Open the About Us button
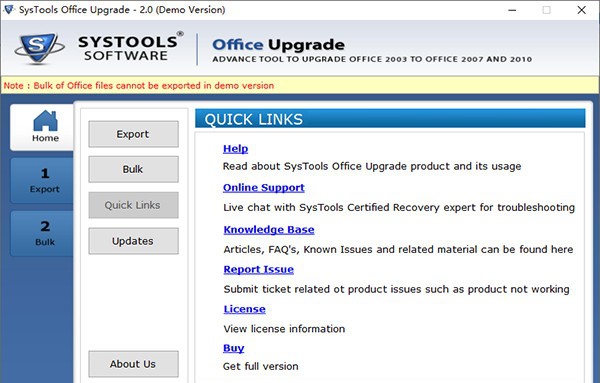Screen dimensions: 600x383 point(133,364)
